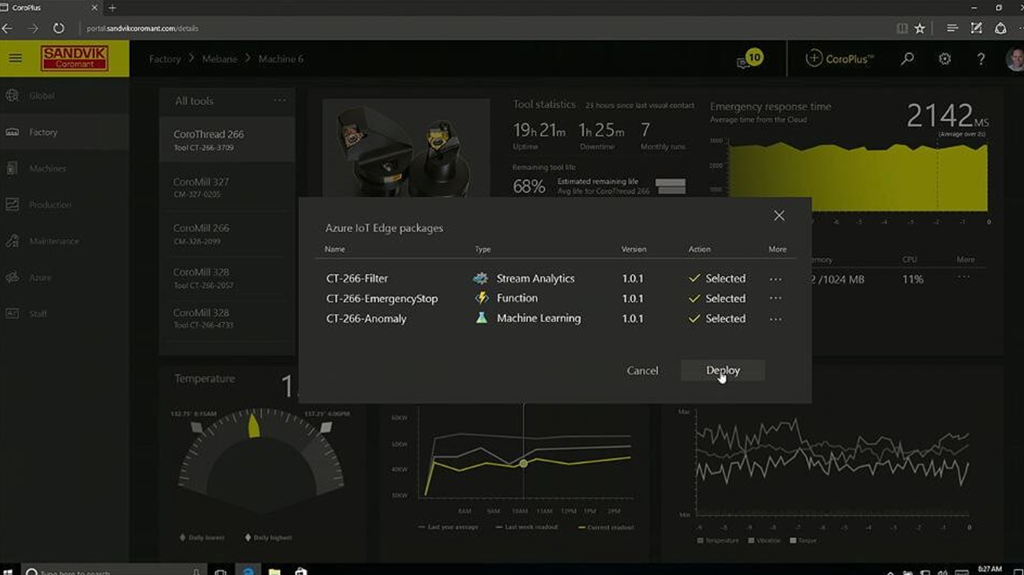Open Edge from the Windows taskbar
This screenshot has height=575, width=1024.
click(x=248, y=571)
